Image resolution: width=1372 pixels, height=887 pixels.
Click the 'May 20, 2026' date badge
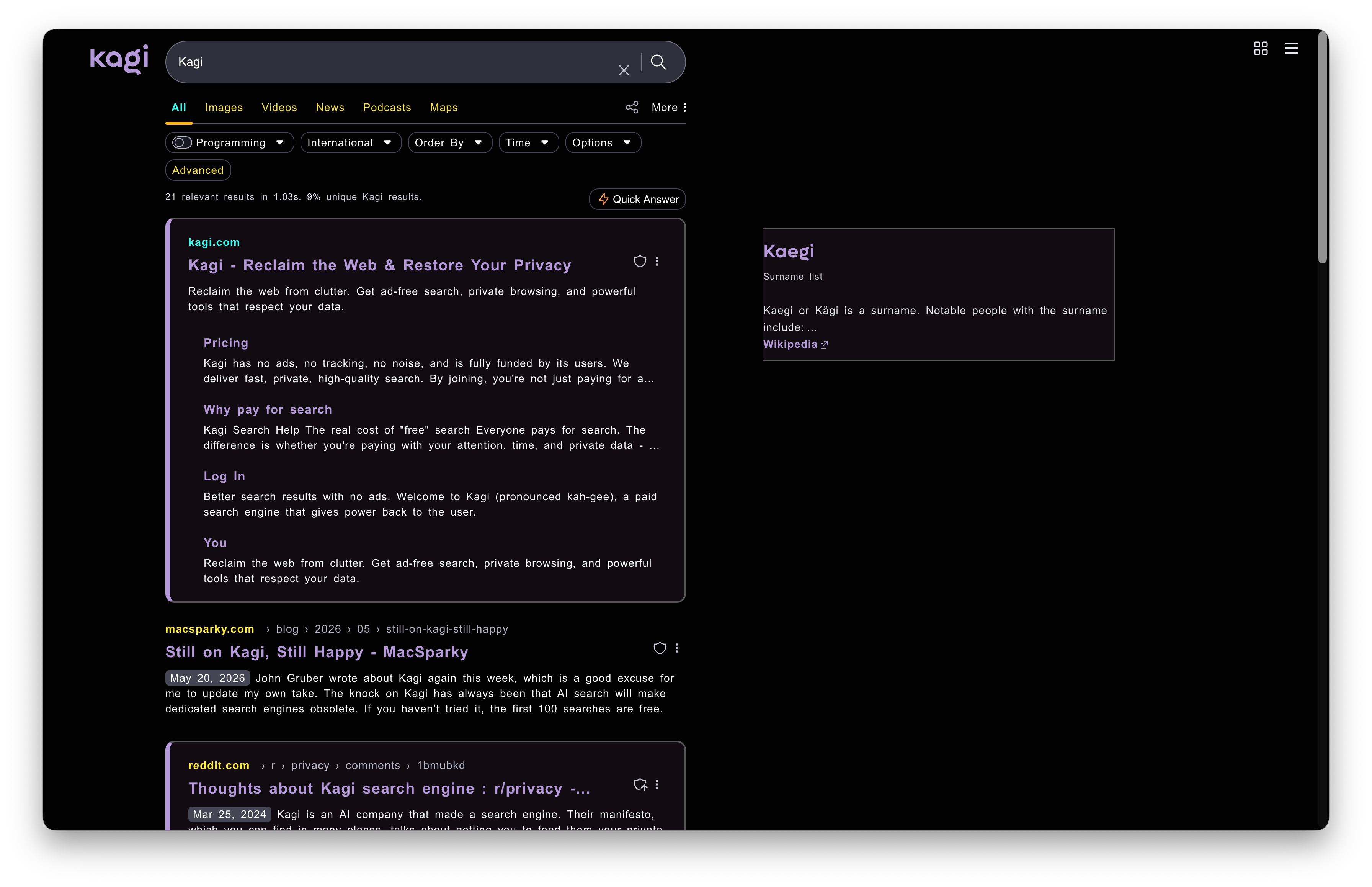click(x=207, y=678)
